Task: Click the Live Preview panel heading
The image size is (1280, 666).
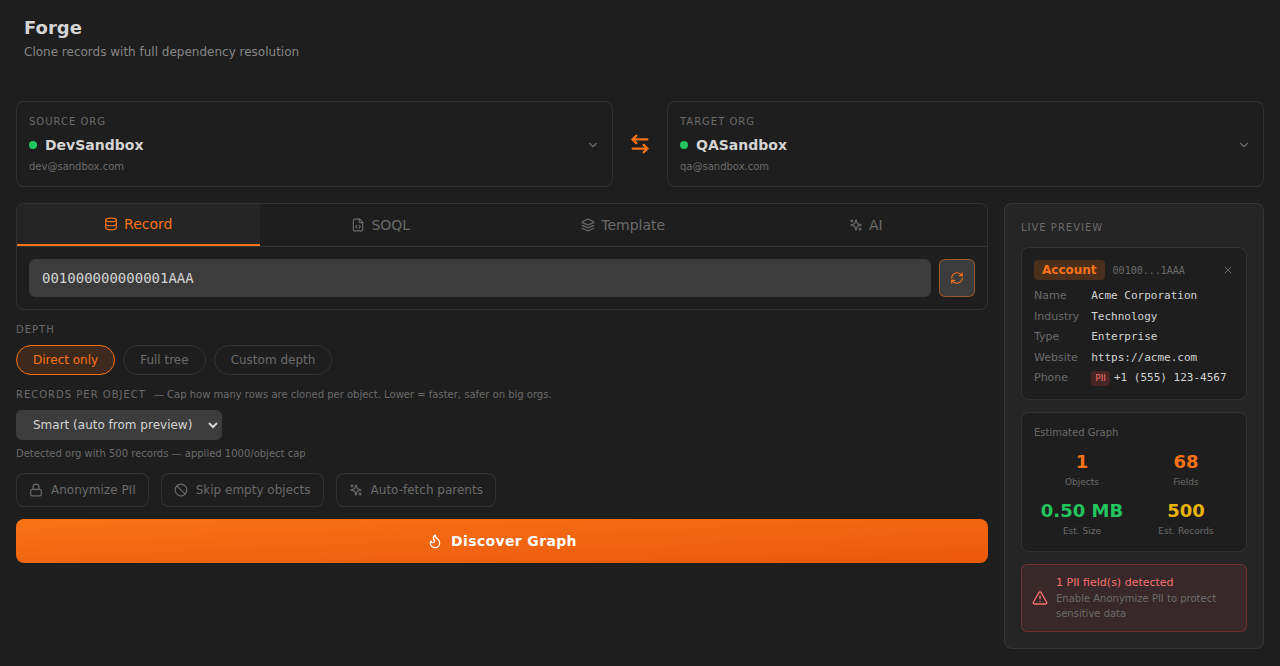Action: 1062,227
